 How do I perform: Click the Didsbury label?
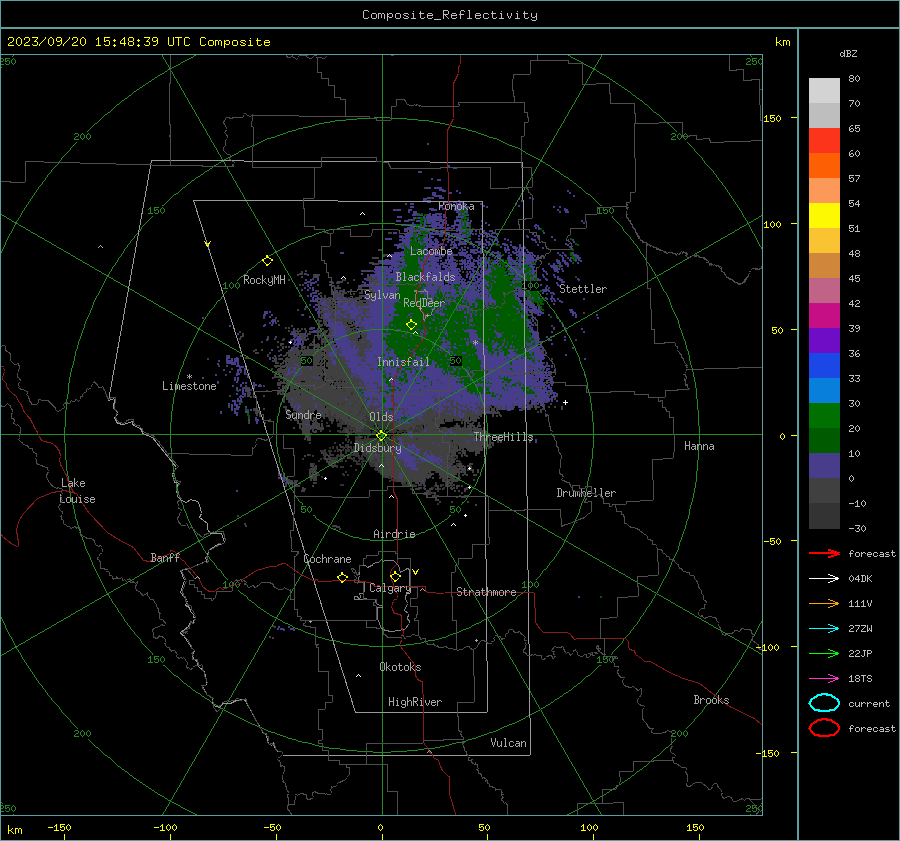click(377, 448)
